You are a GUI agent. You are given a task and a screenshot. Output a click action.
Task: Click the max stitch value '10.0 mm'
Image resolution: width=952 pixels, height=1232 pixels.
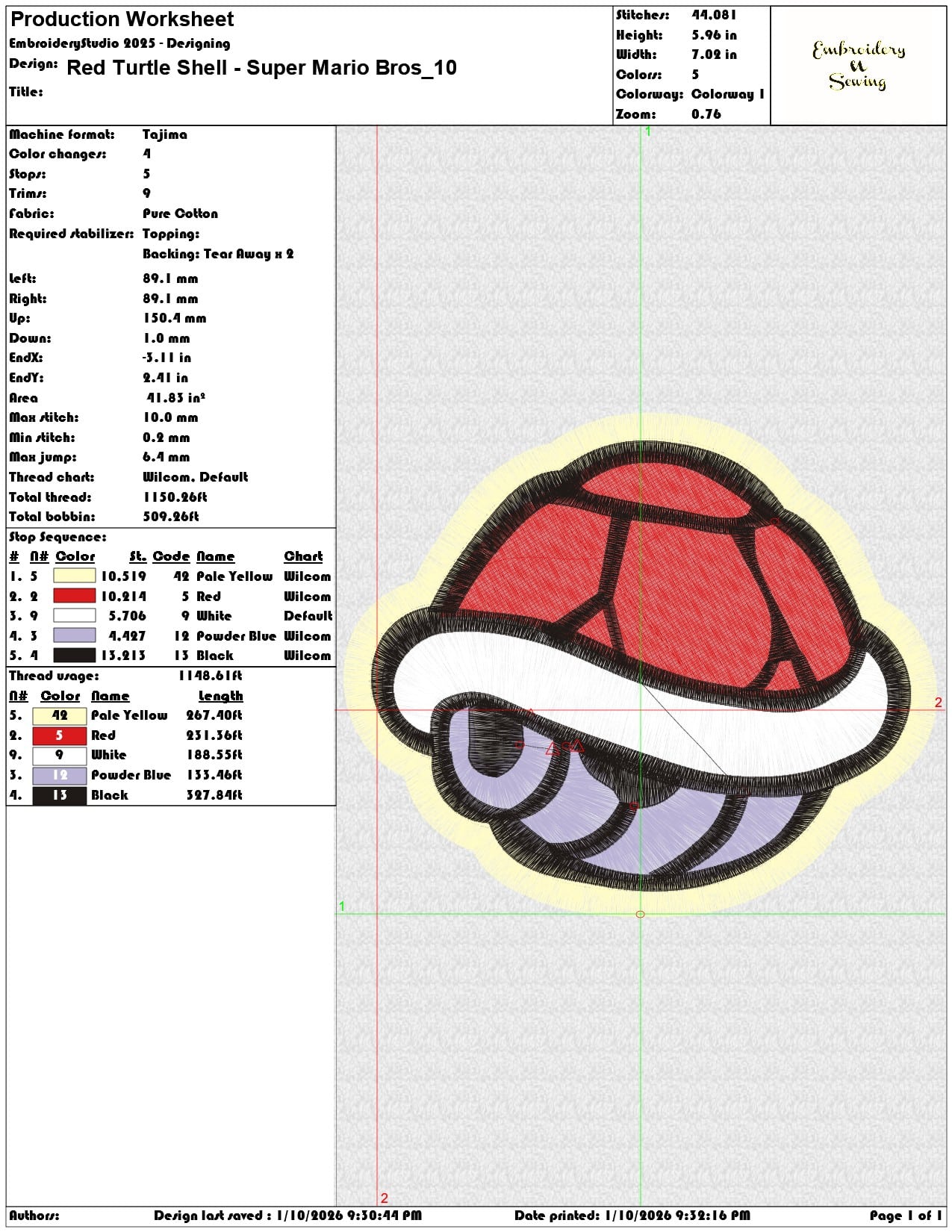pyautogui.click(x=170, y=417)
